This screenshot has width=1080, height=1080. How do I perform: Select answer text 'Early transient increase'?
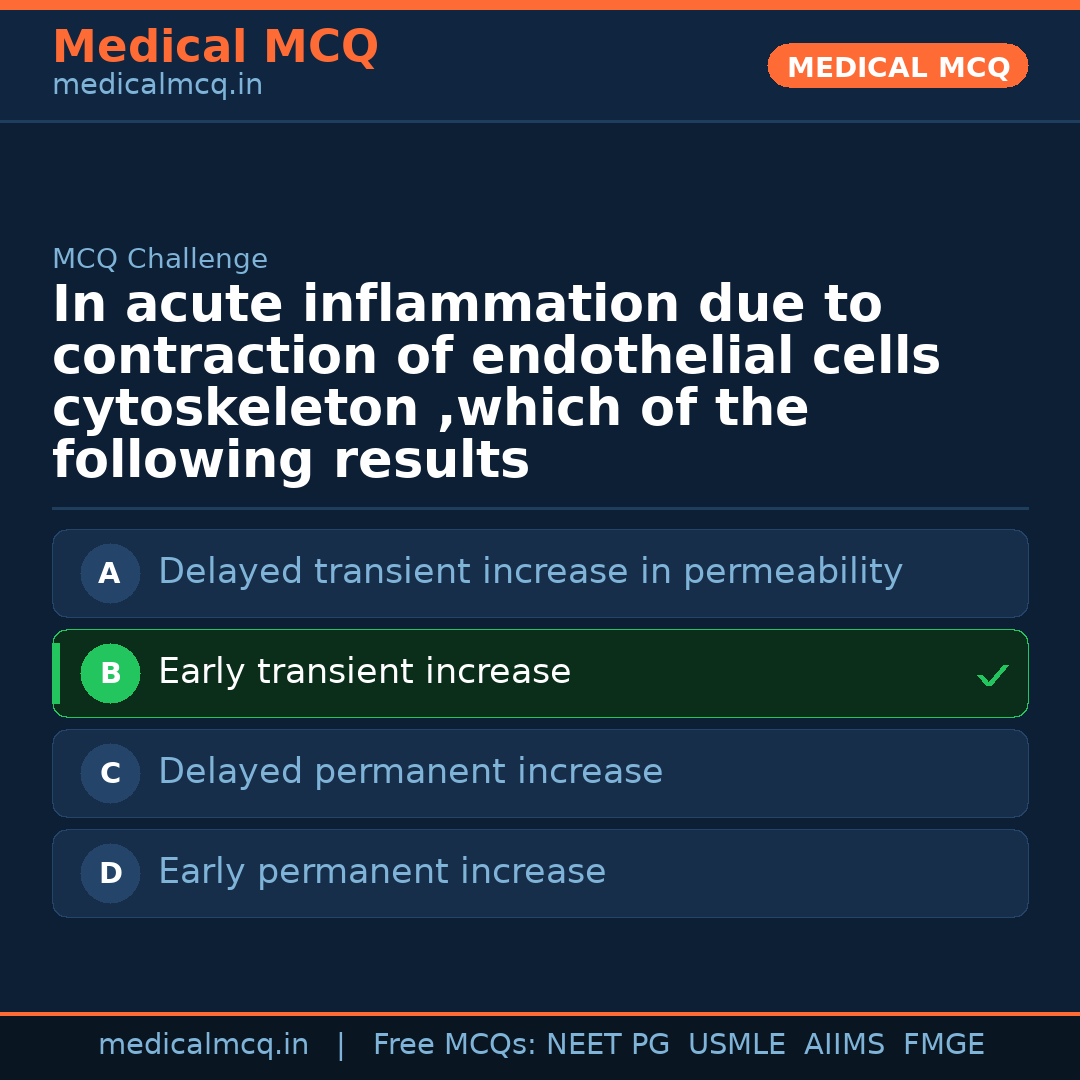[x=364, y=672]
